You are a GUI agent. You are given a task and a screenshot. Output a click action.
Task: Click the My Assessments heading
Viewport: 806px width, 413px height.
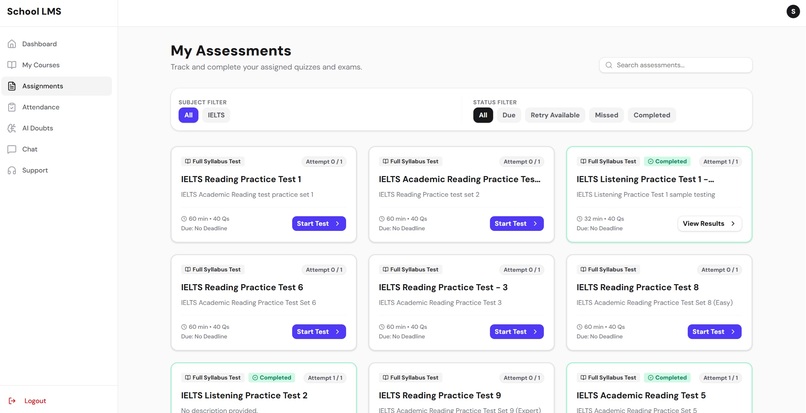pyautogui.click(x=231, y=51)
